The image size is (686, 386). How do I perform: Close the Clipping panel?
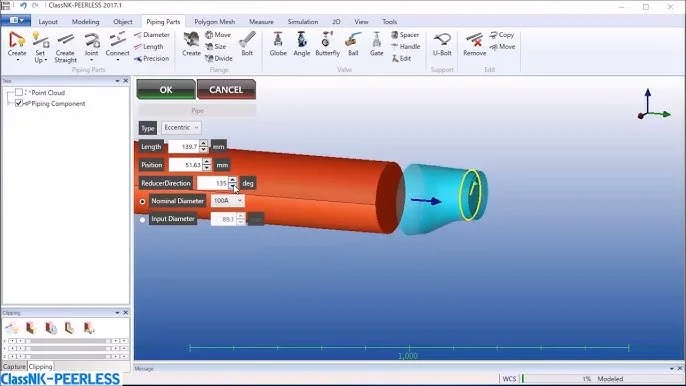click(x=126, y=312)
